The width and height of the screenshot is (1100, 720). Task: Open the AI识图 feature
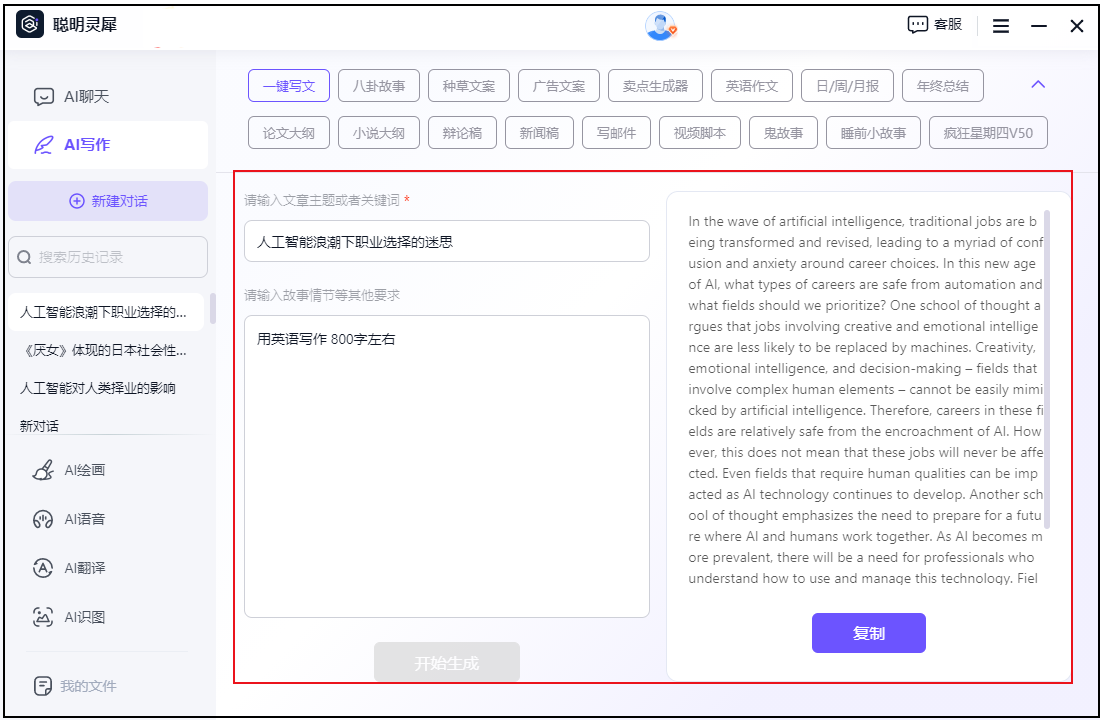pos(83,617)
